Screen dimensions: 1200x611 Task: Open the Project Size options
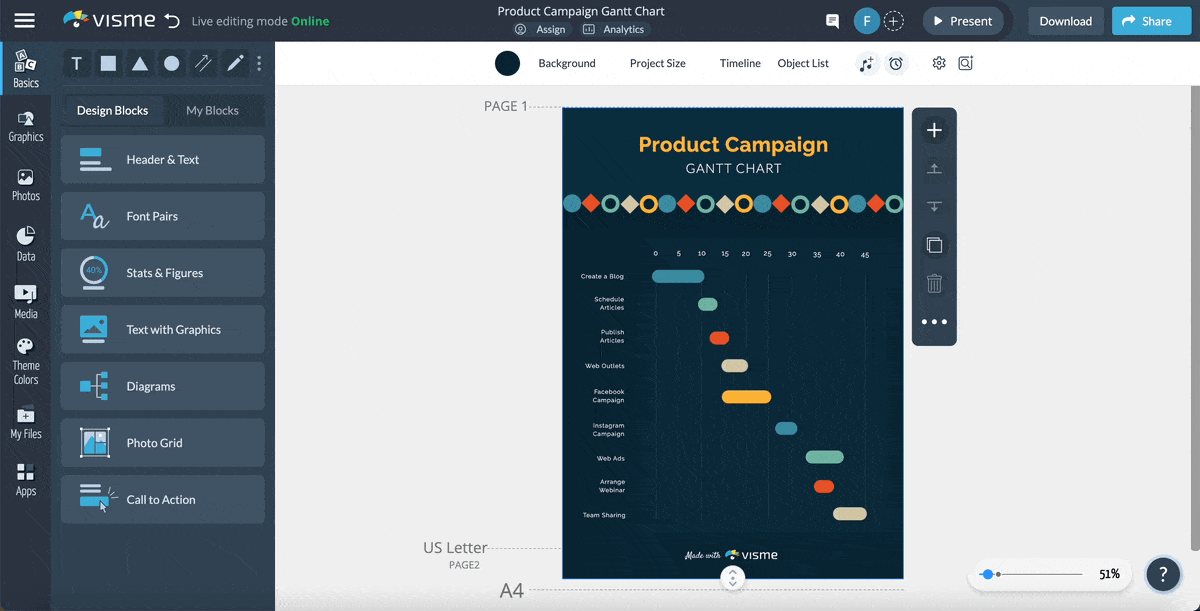coord(657,63)
